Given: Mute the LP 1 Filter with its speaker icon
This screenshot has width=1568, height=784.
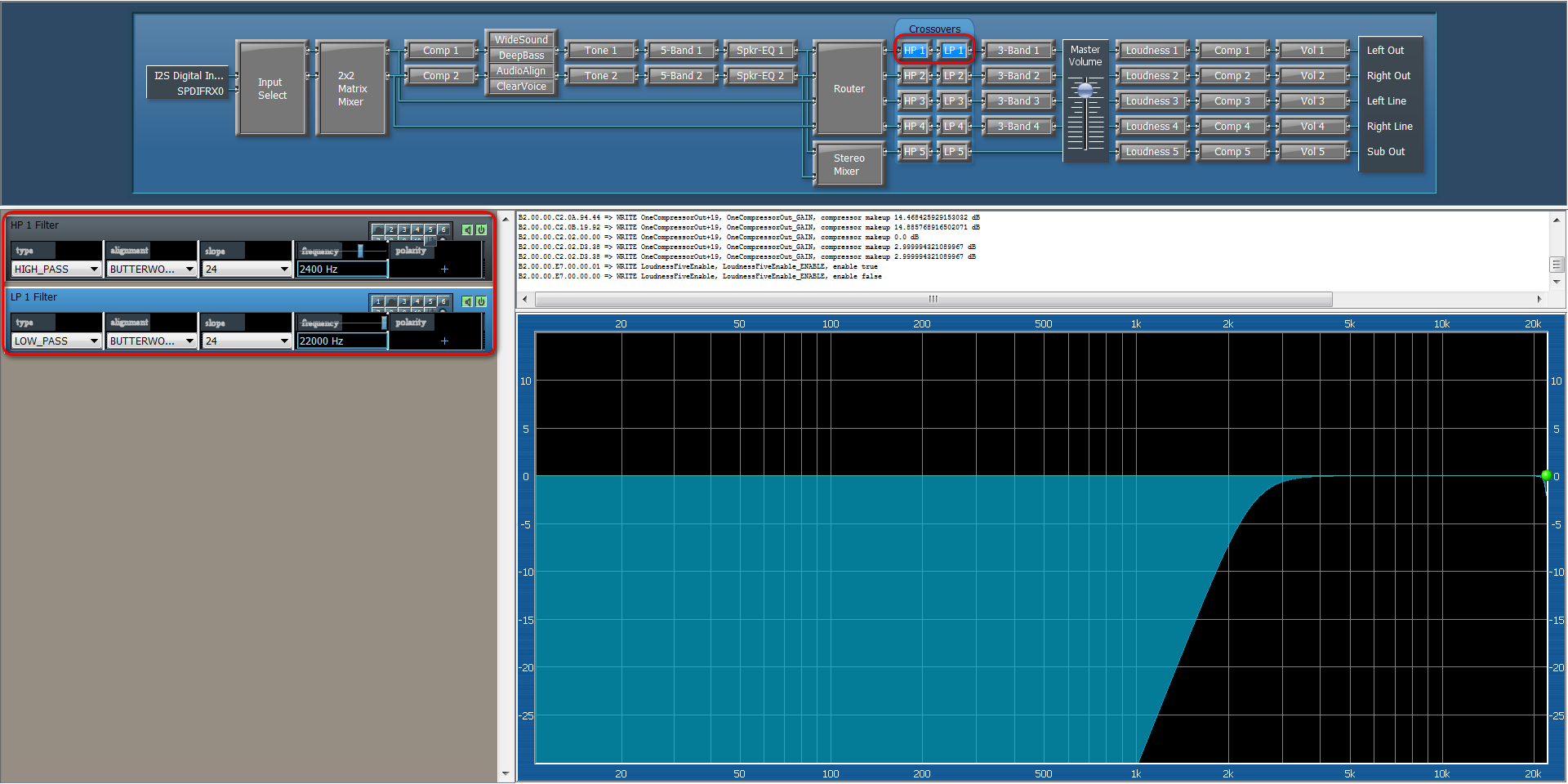Looking at the screenshot, I should [x=467, y=301].
